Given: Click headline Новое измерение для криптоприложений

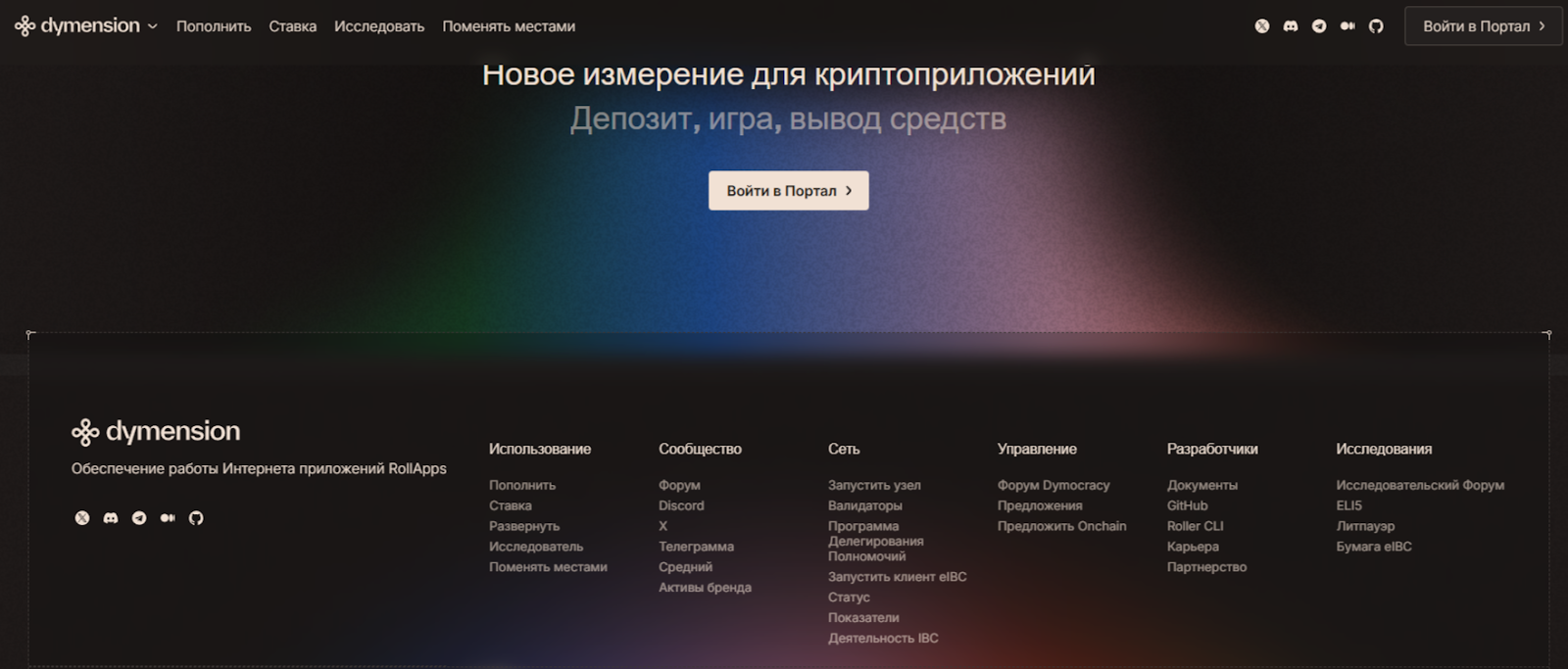Looking at the screenshot, I should point(789,74).
